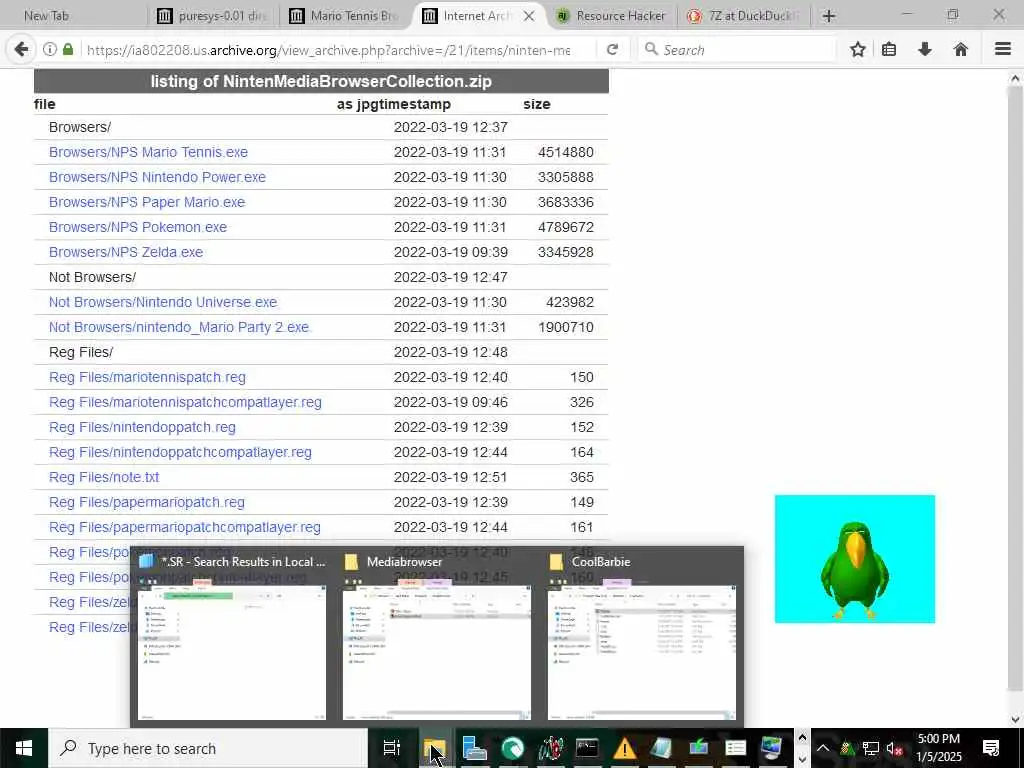Open nintendoppatchcompatlayer.reg link
Screen dimensions: 1024x768
pyautogui.click(x=180, y=452)
